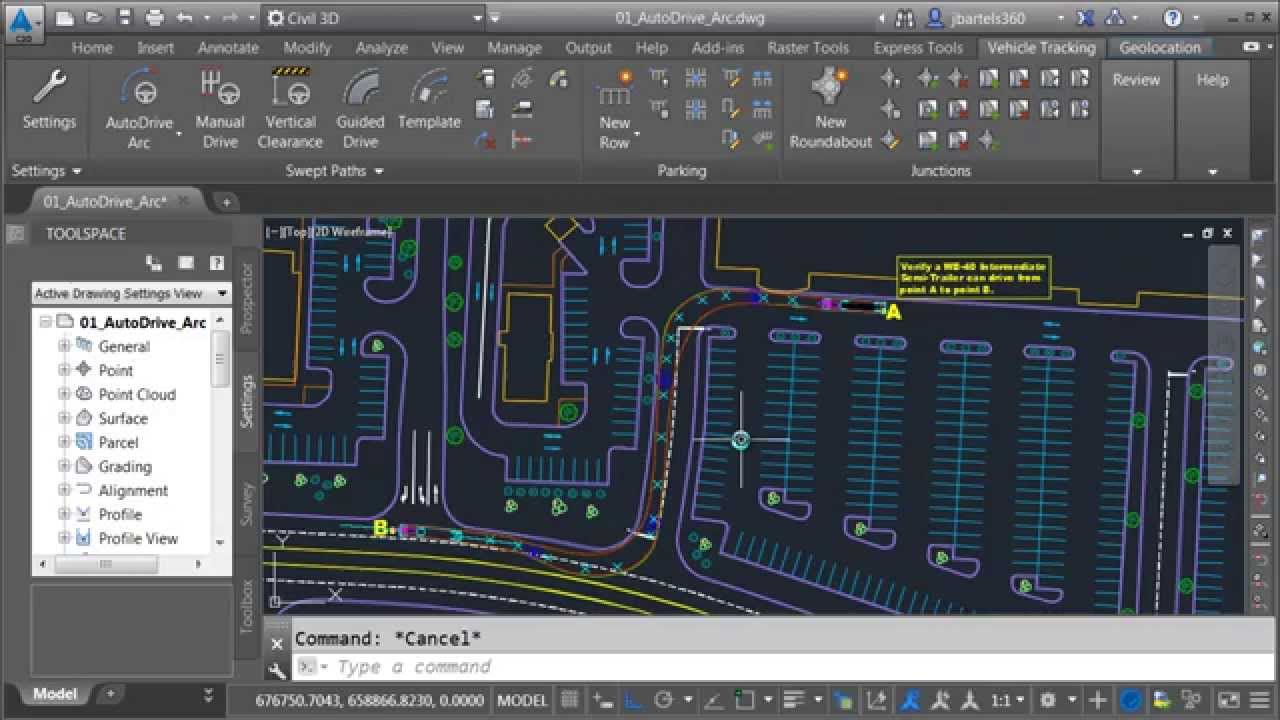Create a New Row of parking
The image size is (1280, 720).
pos(615,109)
